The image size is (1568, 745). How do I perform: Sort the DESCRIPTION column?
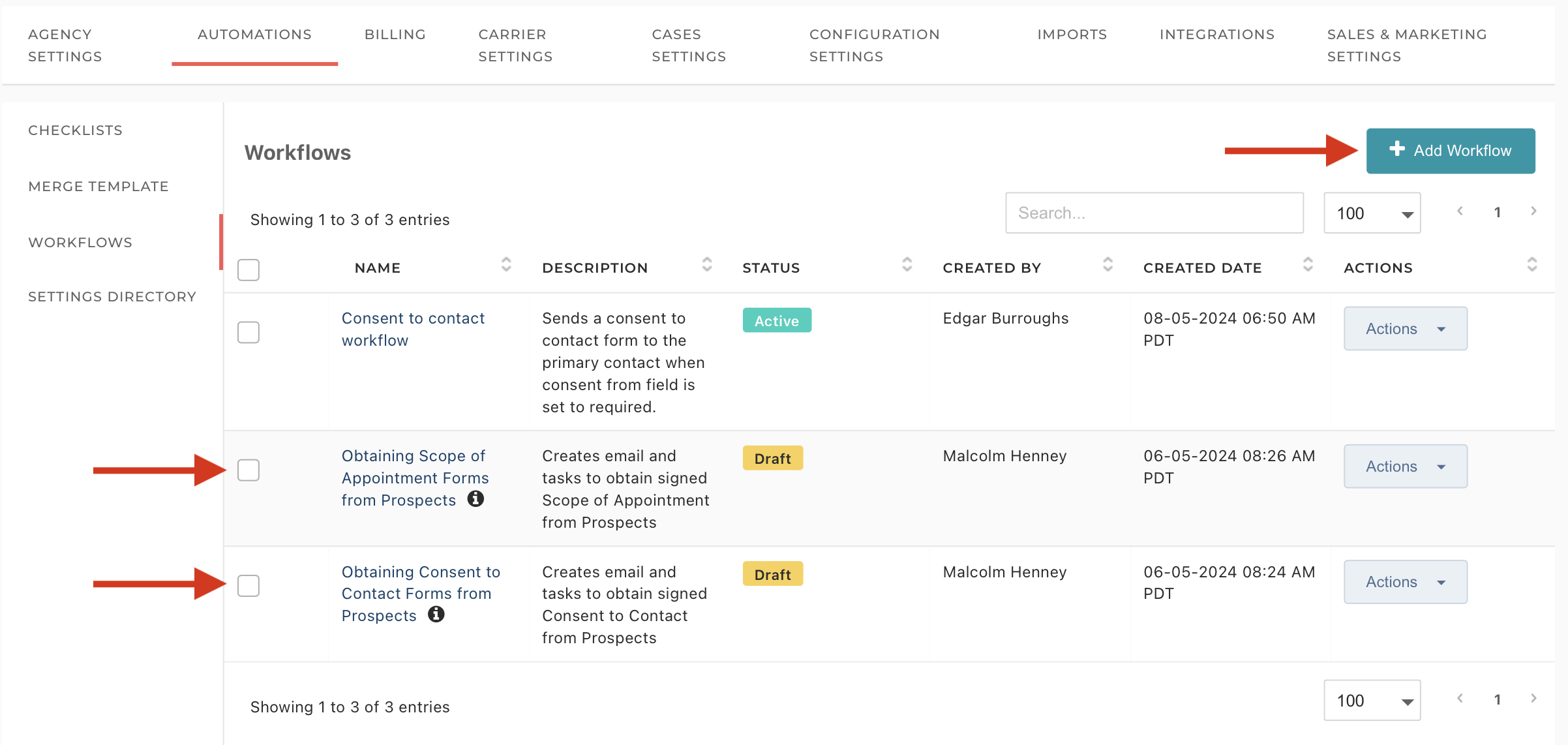(x=707, y=266)
